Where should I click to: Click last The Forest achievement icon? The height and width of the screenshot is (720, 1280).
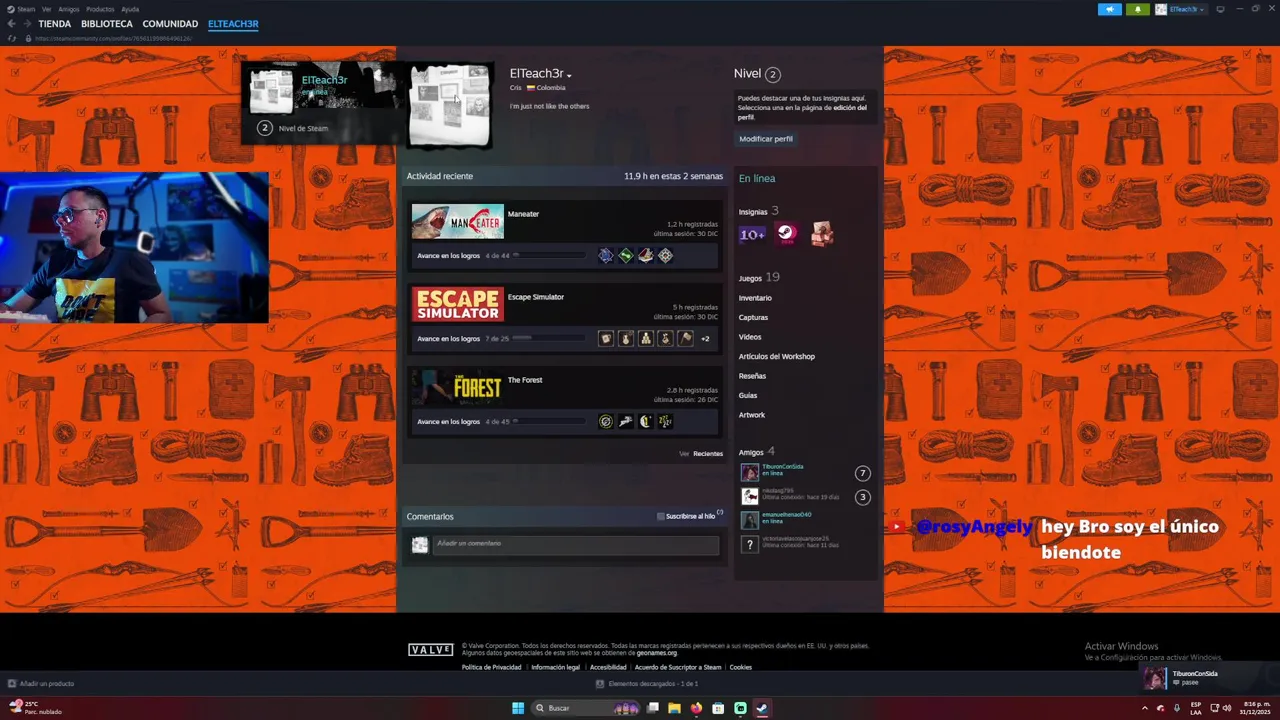point(665,422)
